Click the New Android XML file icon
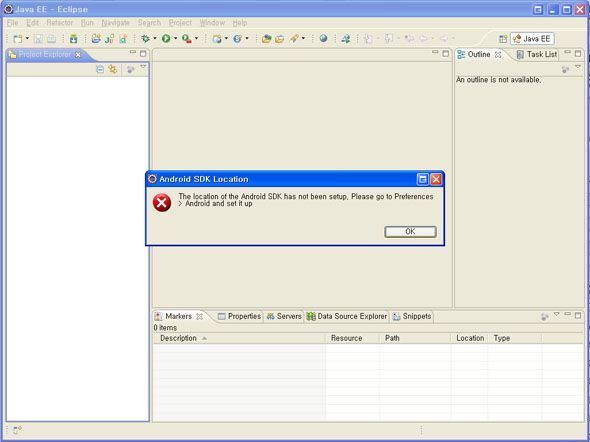The width and height of the screenshot is (590, 442). (x=123, y=39)
